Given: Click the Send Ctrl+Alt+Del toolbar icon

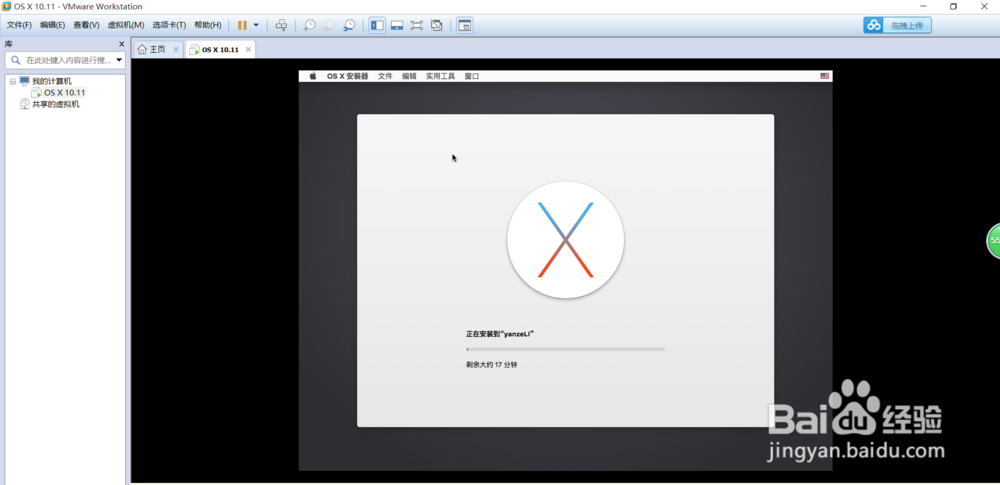Looking at the screenshot, I should (281, 25).
